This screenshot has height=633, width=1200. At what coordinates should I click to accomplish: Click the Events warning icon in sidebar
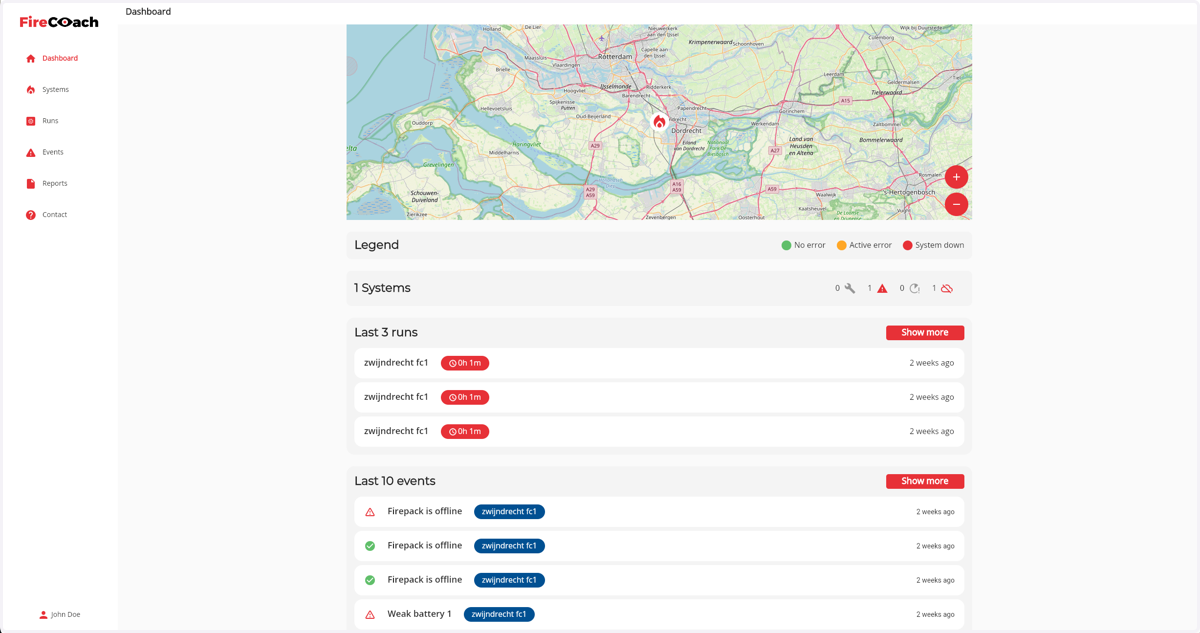31,152
